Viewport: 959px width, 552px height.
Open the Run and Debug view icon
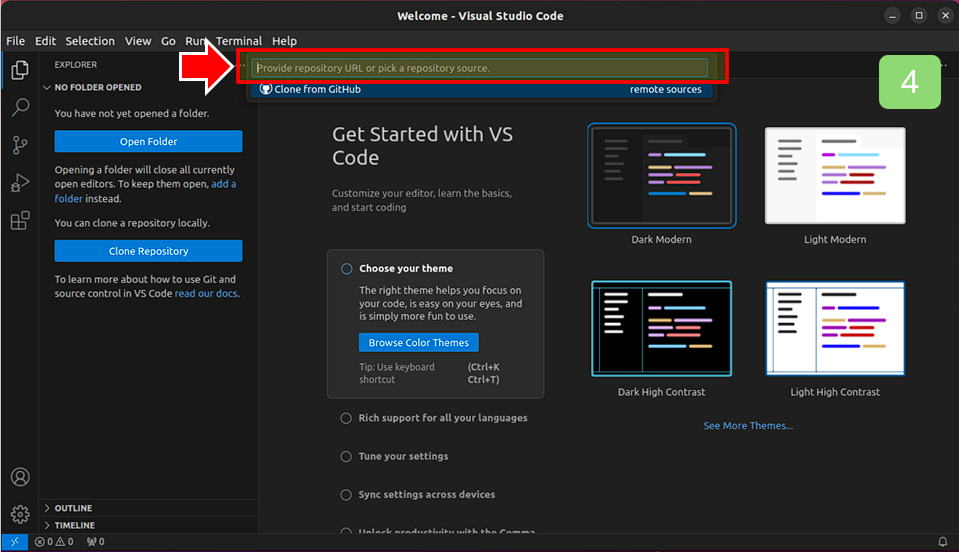(x=20, y=183)
